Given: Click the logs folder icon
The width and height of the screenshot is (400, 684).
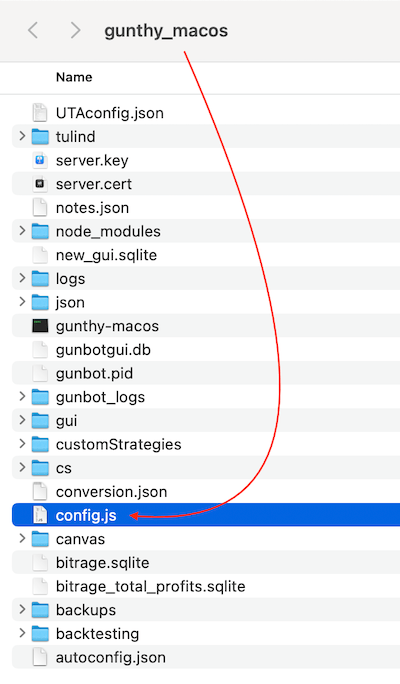Looking at the screenshot, I should [40, 278].
